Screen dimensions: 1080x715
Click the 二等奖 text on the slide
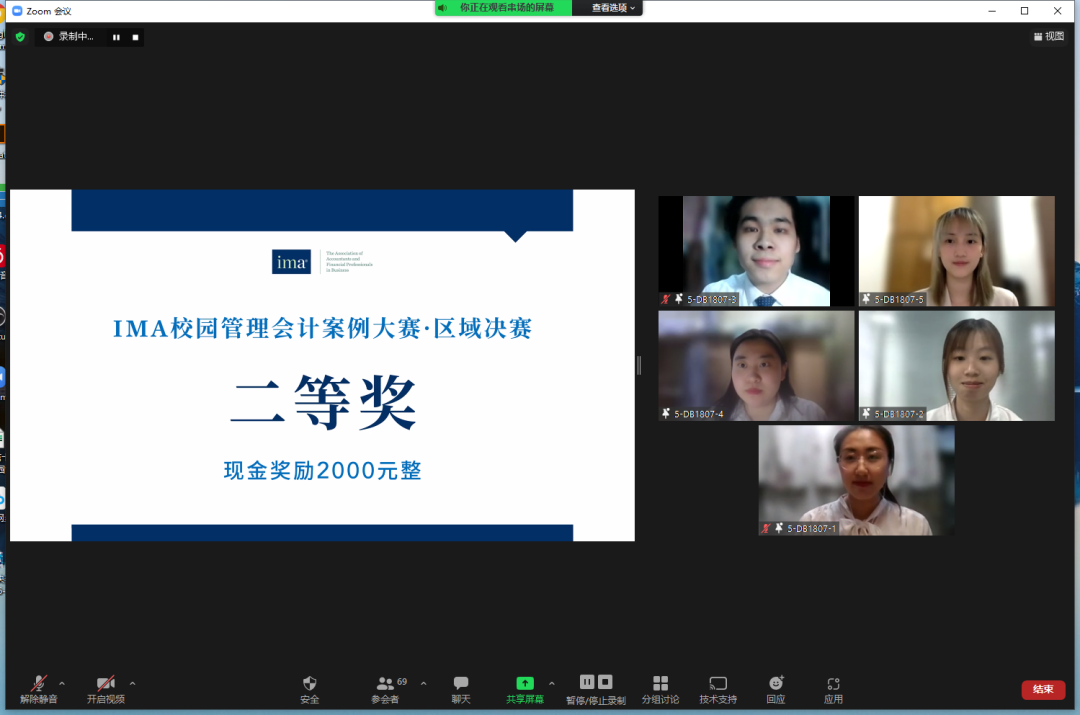(x=323, y=403)
